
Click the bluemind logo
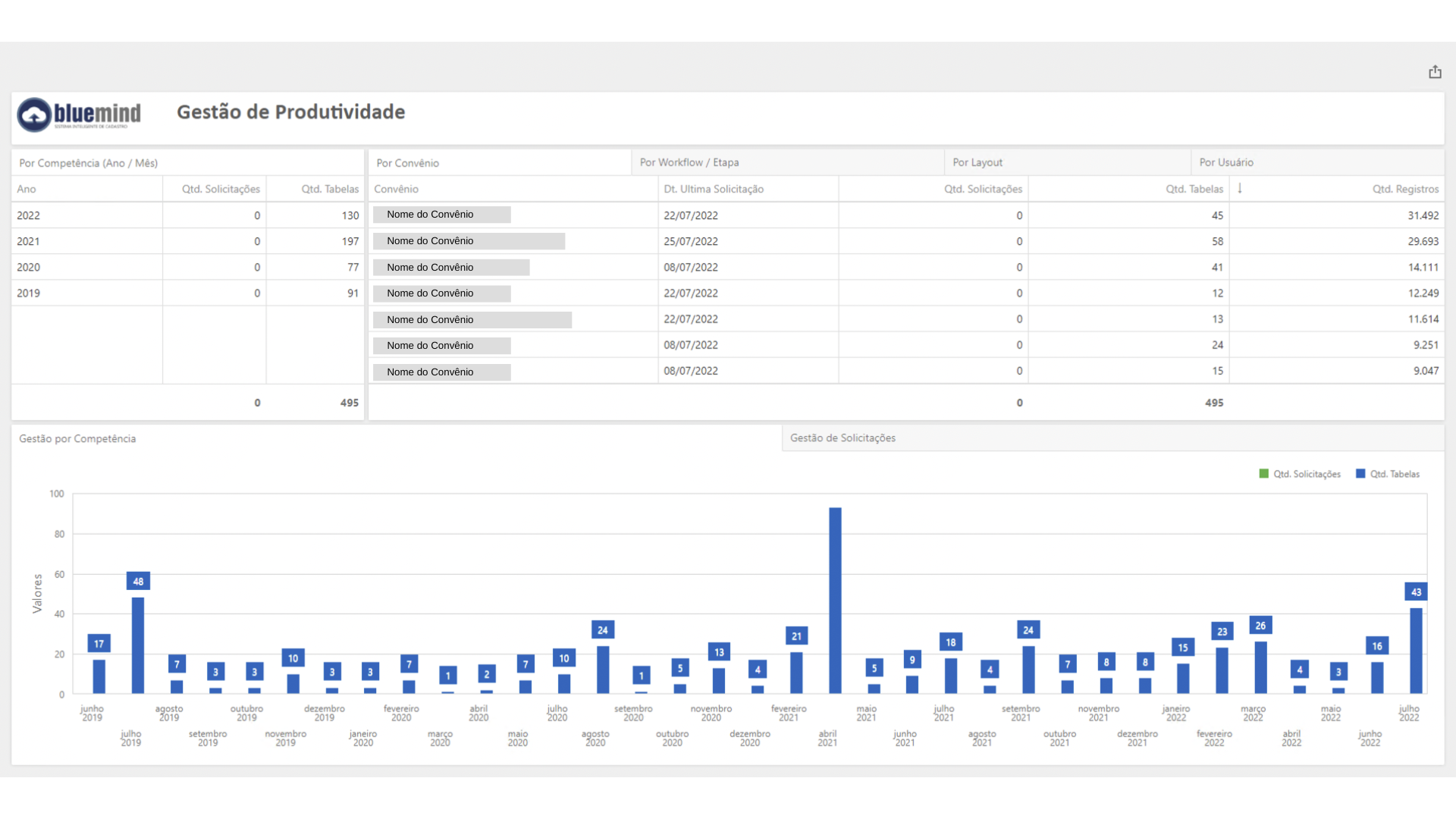point(79,115)
